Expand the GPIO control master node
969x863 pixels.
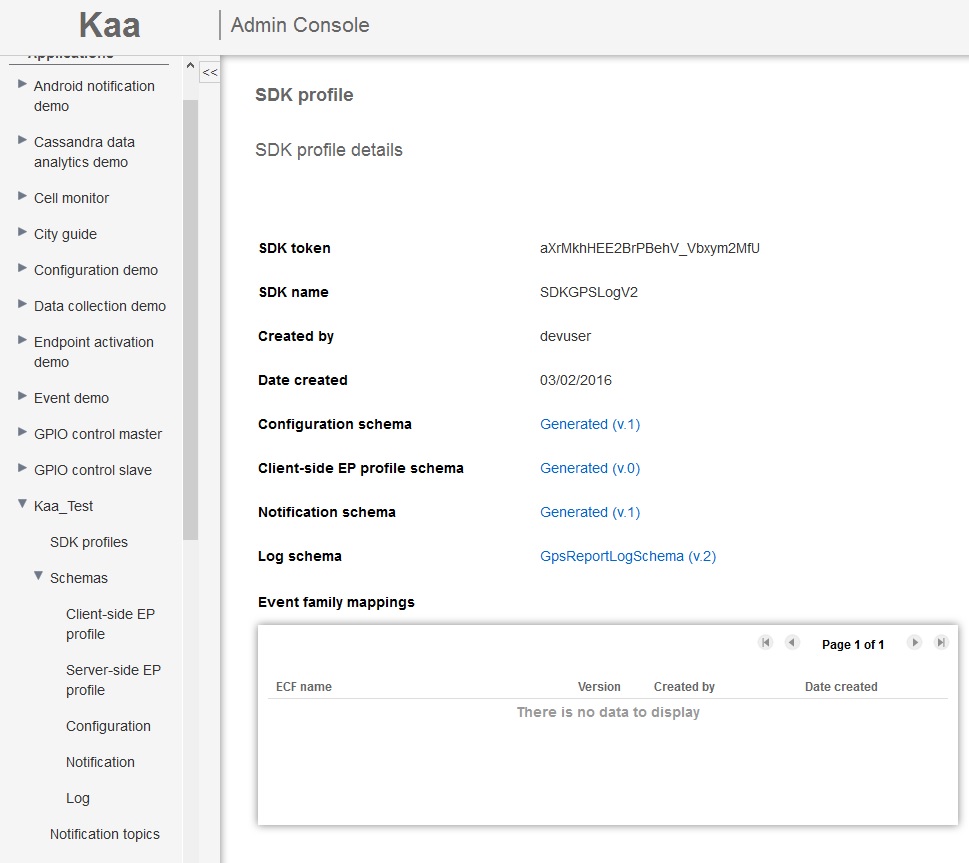point(22,432)
